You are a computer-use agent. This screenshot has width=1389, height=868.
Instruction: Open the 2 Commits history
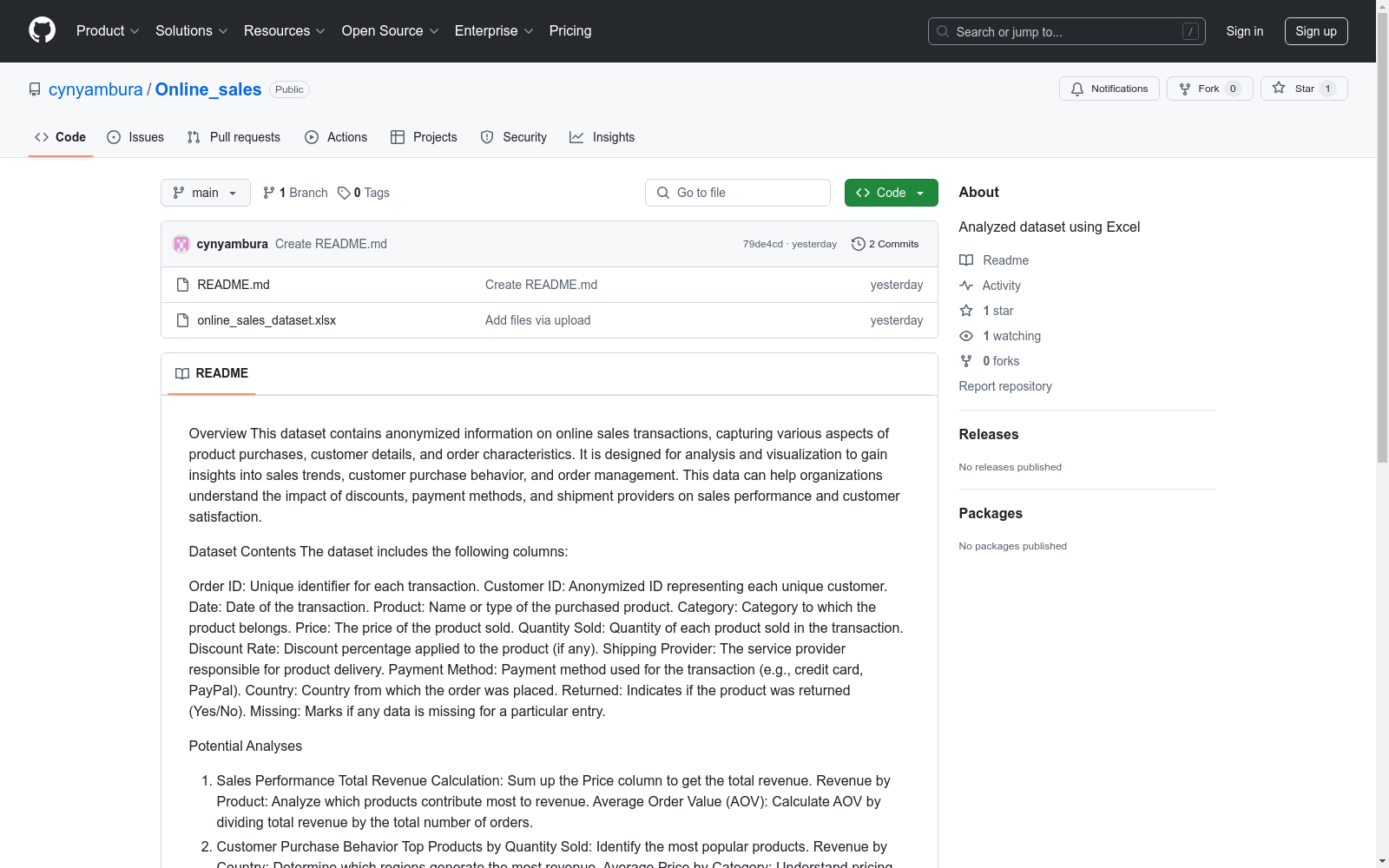coord(885,244)
